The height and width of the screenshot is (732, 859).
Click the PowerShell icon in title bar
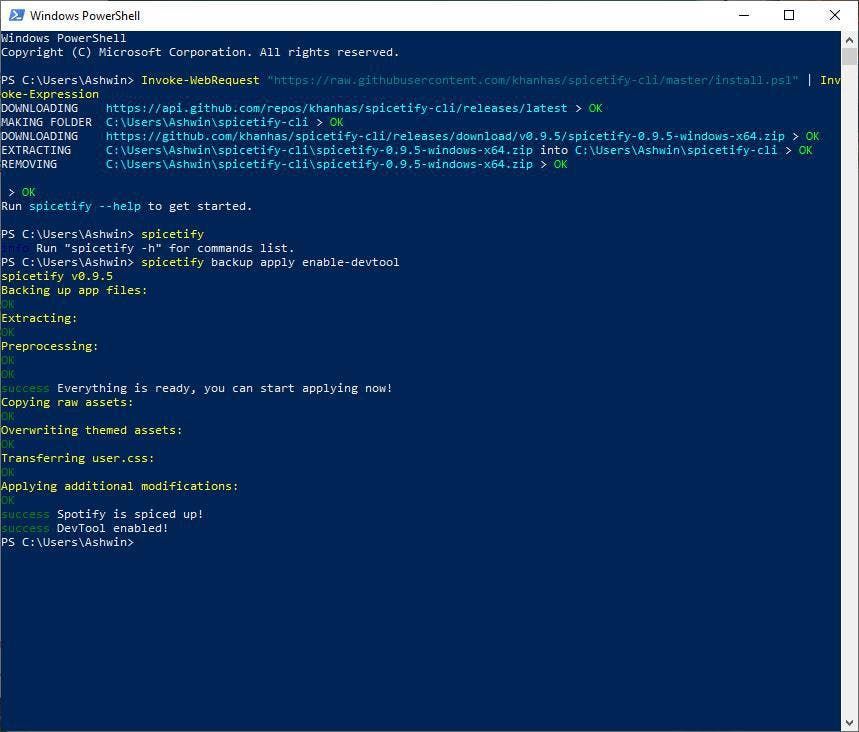16,15
